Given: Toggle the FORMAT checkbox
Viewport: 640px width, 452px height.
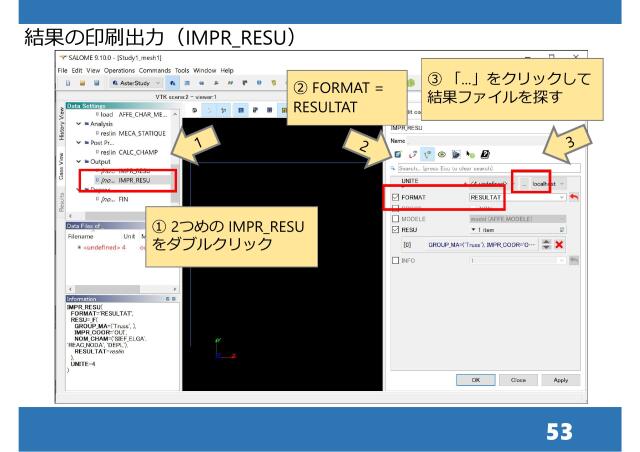Looking at the screenshot, I should point(396,198).
